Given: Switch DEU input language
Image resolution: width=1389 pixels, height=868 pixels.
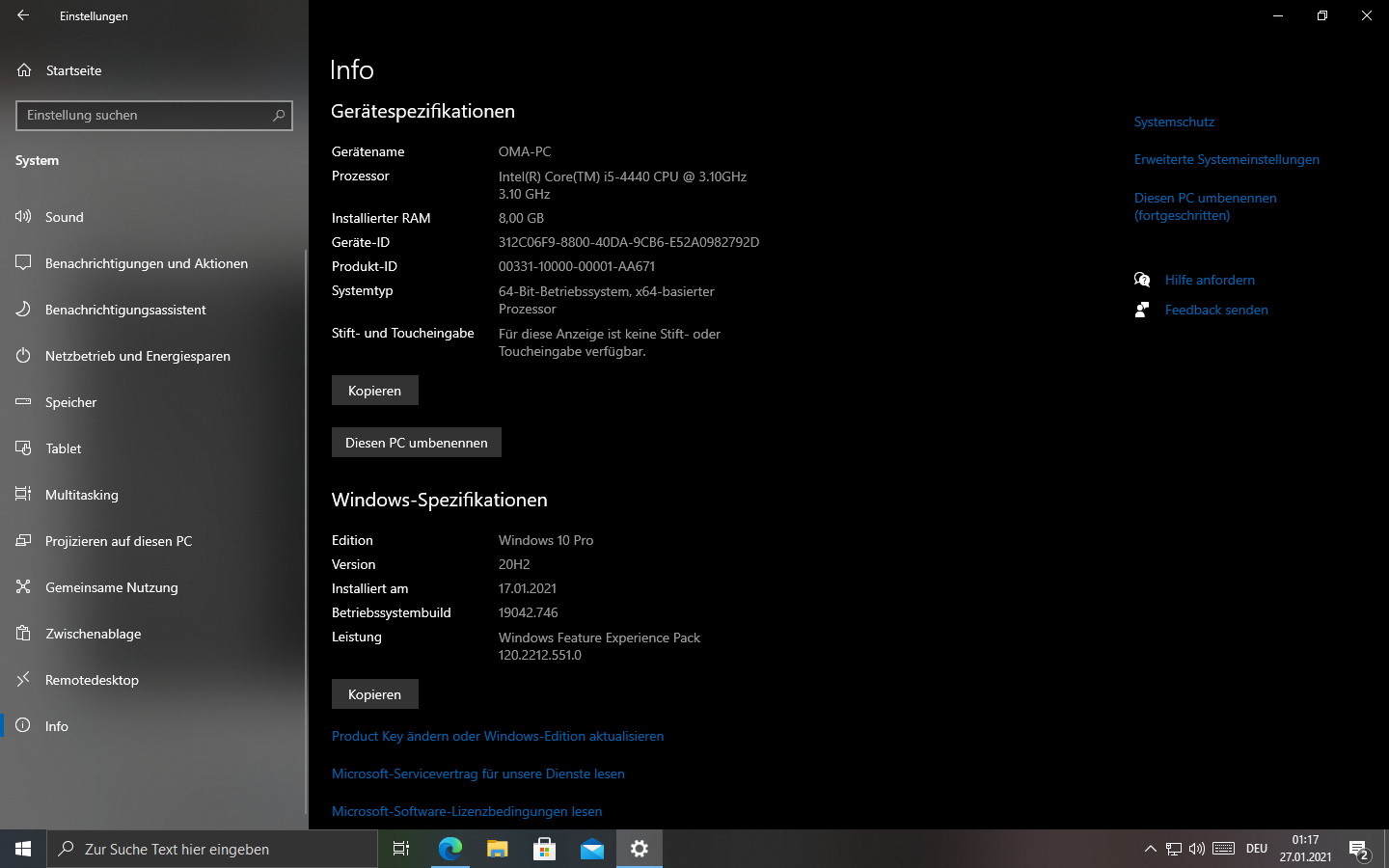Looking at the screenshot, I should 1256,849.
